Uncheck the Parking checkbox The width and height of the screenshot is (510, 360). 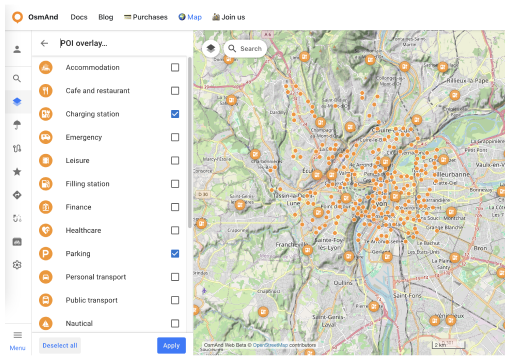[x=175, y=254]
